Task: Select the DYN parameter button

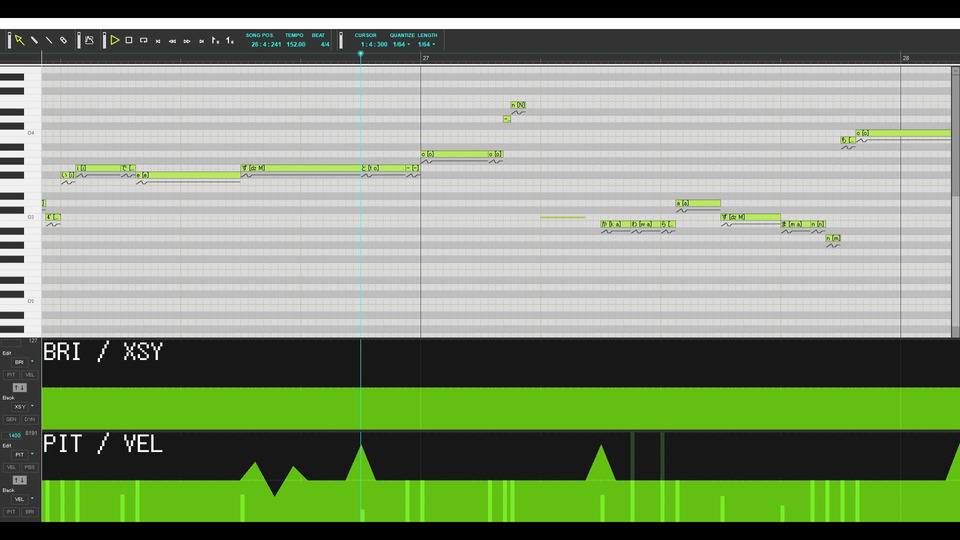Action: point(29,419)
